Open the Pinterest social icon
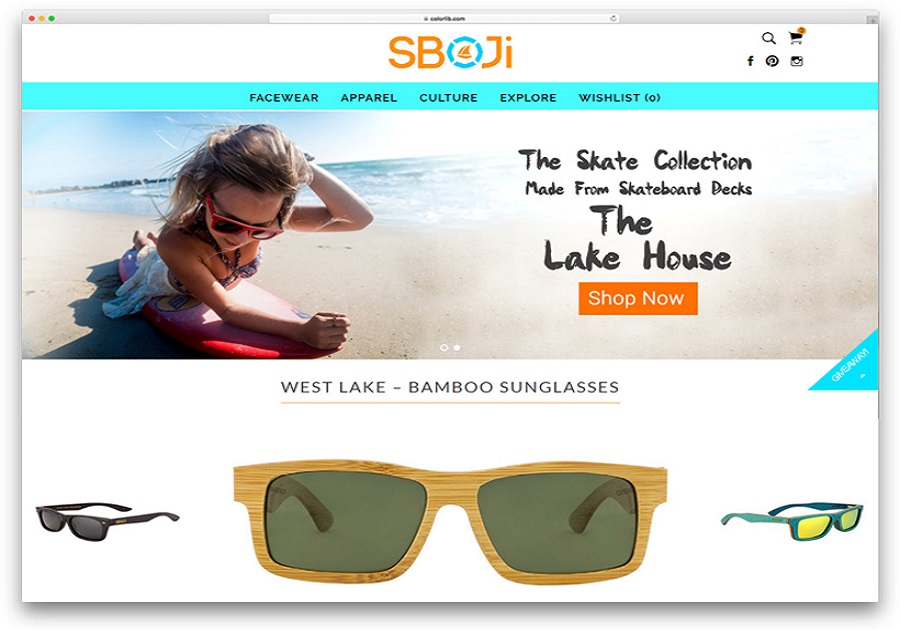This screenshot has width=900, height=630. click(772, 61)
